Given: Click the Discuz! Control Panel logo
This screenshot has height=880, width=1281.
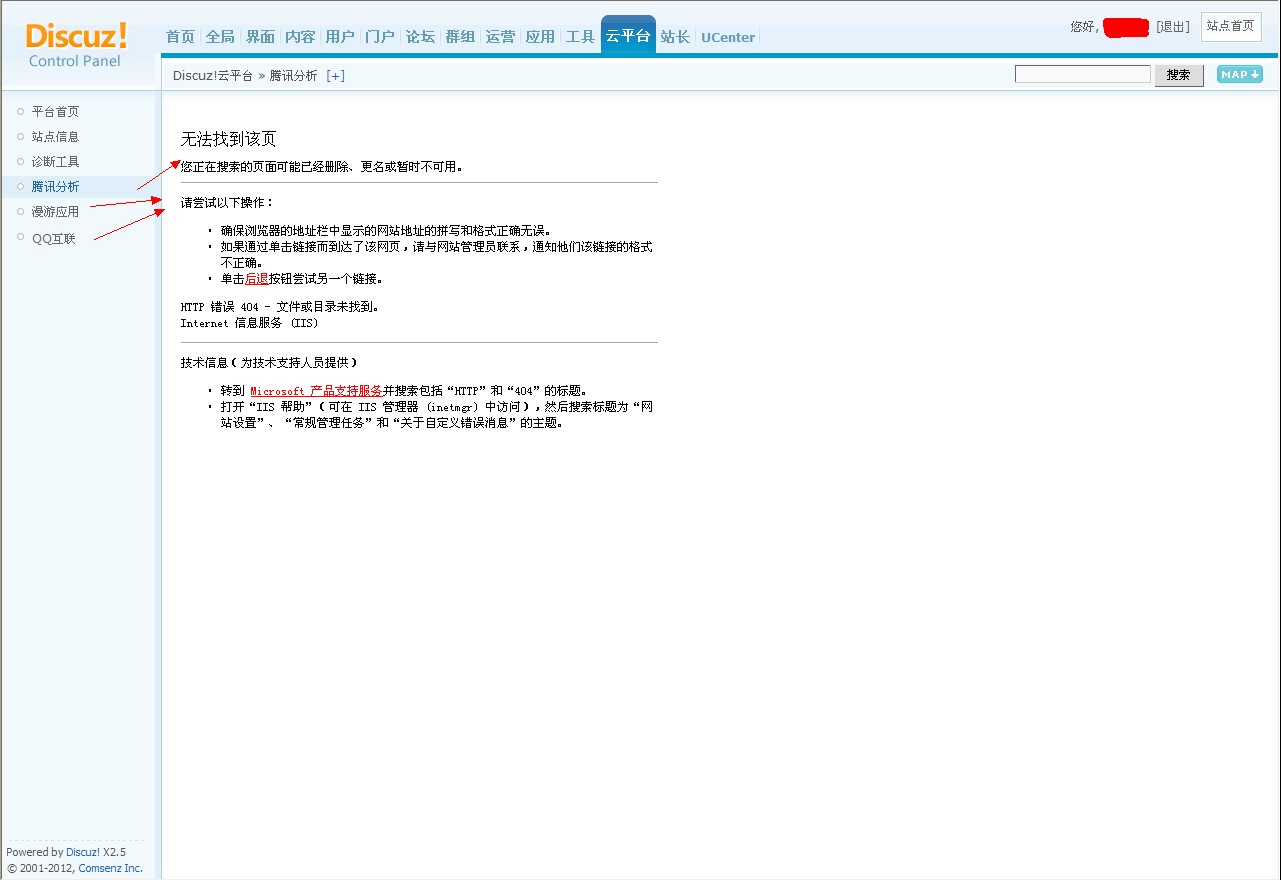Looking at the screenshot, I should (x=77, y=45).
